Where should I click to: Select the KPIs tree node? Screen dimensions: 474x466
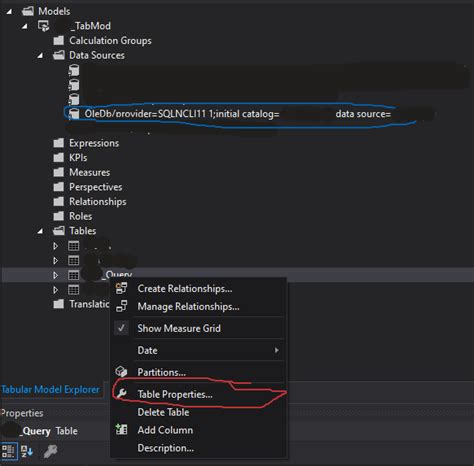[78, 158]
